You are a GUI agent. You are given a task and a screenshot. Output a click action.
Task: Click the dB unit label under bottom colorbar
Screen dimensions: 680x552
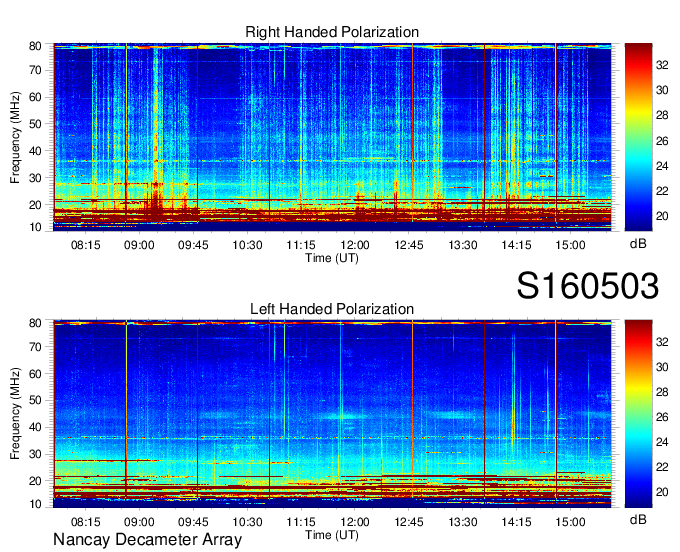638,519
